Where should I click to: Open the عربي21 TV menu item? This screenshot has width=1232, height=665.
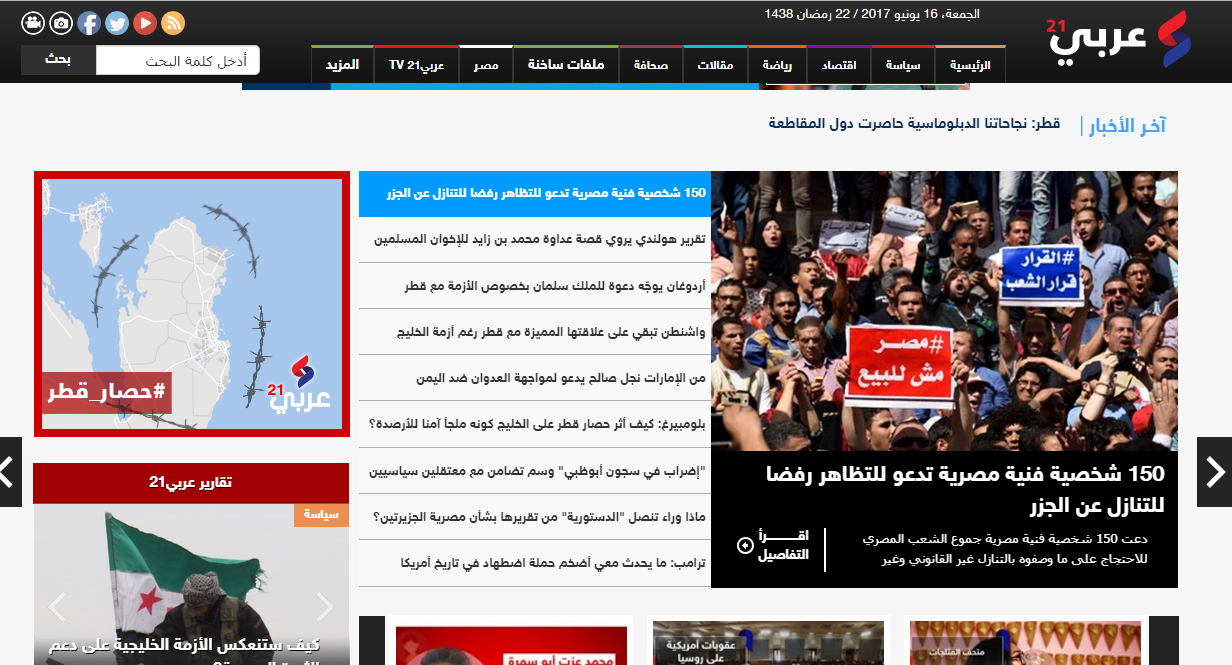point(416,65)
